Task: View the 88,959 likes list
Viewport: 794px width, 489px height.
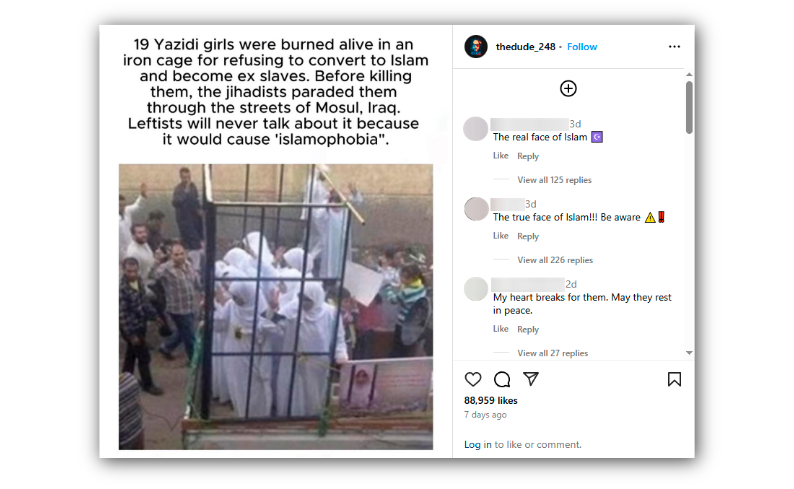Action: 491,400
